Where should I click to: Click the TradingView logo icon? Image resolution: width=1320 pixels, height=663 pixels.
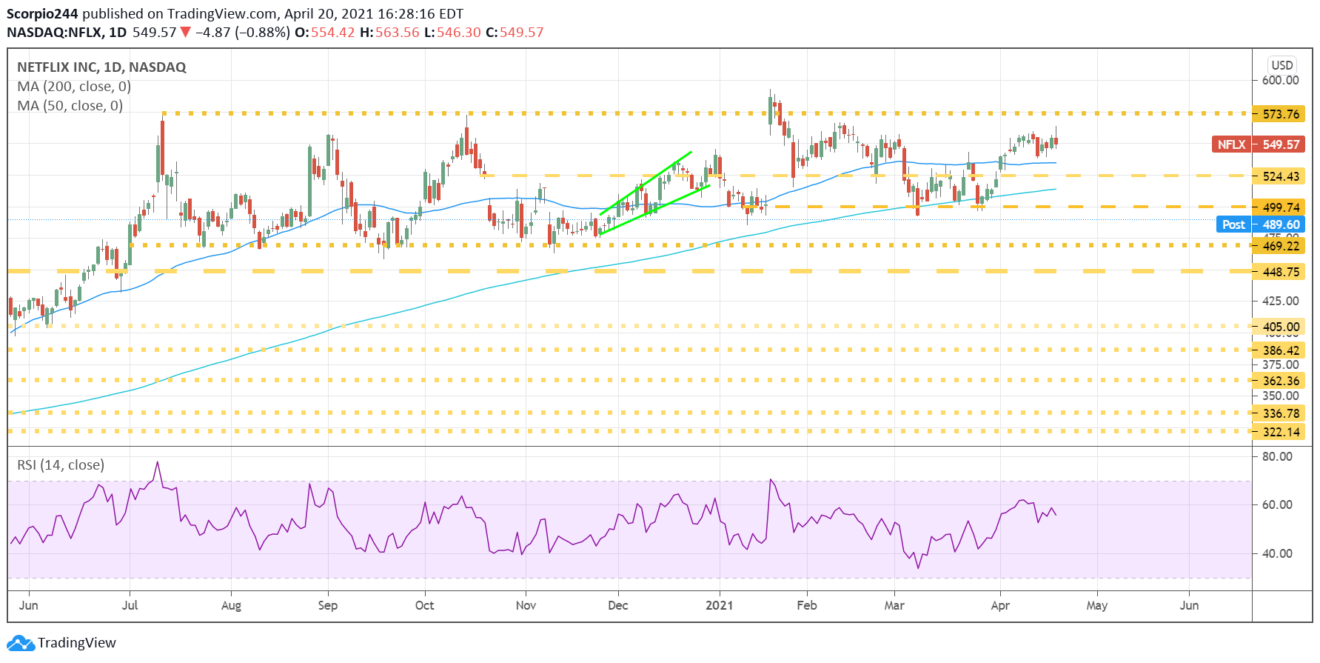pyautogui.click(x=20, y=643)
